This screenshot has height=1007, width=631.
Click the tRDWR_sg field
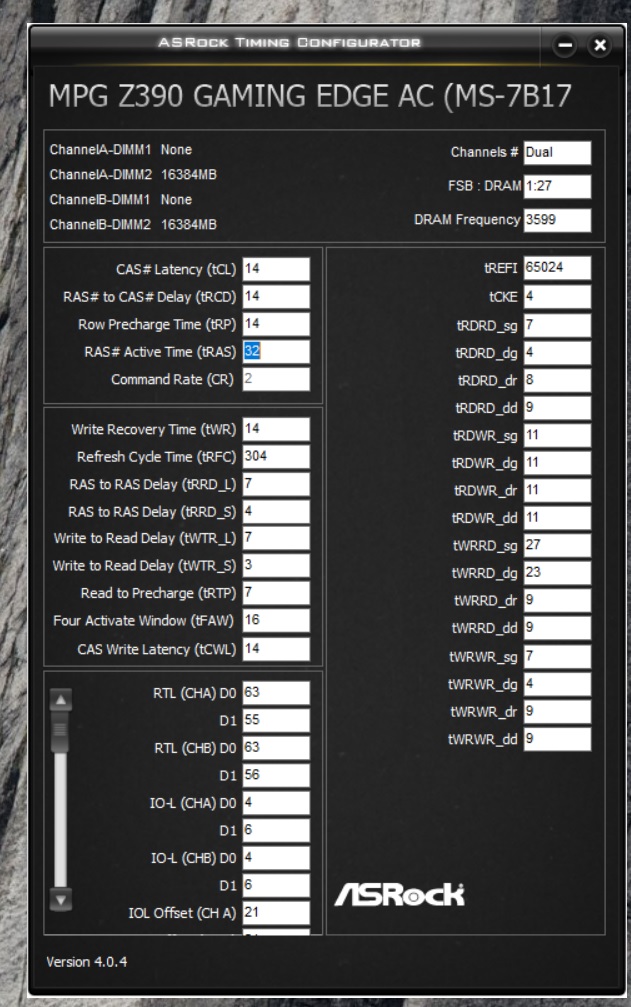(557, 436)
